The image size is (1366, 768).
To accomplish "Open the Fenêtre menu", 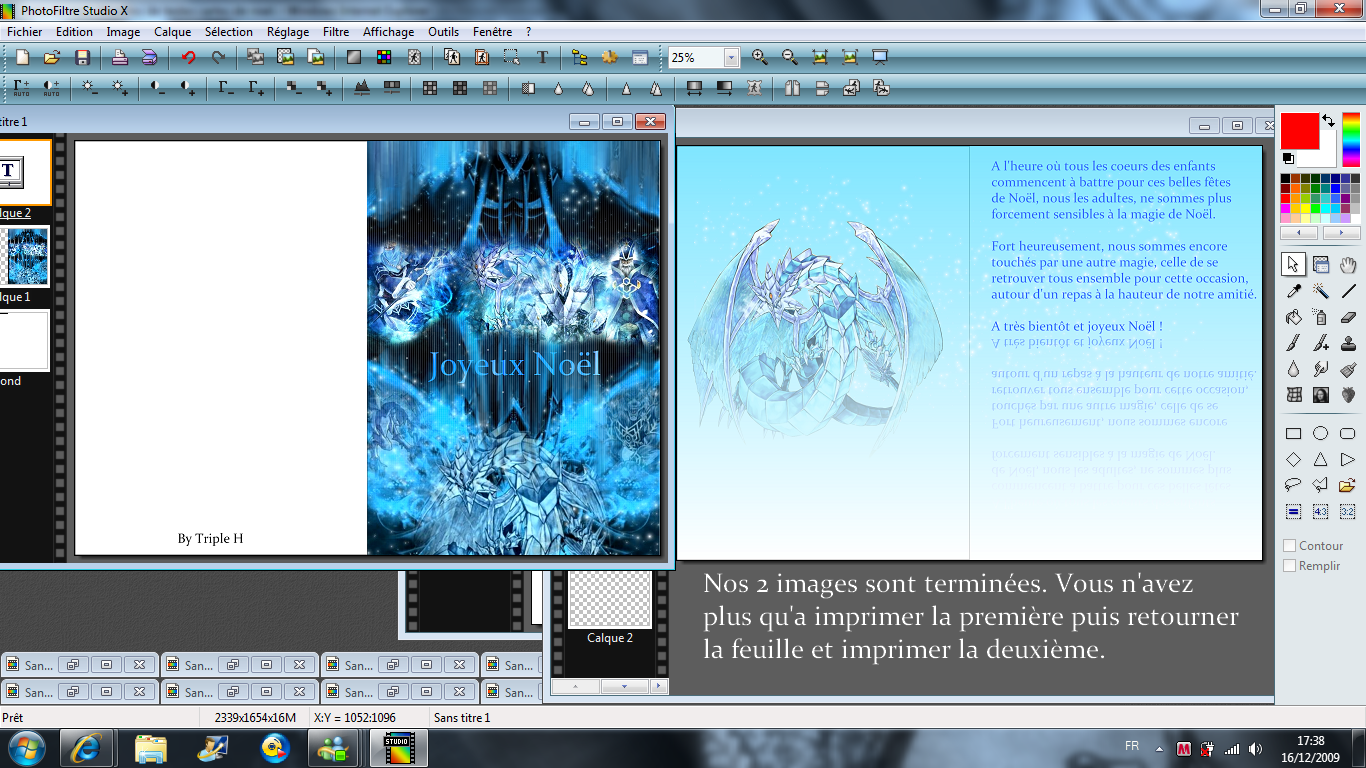I will point(492,32).
